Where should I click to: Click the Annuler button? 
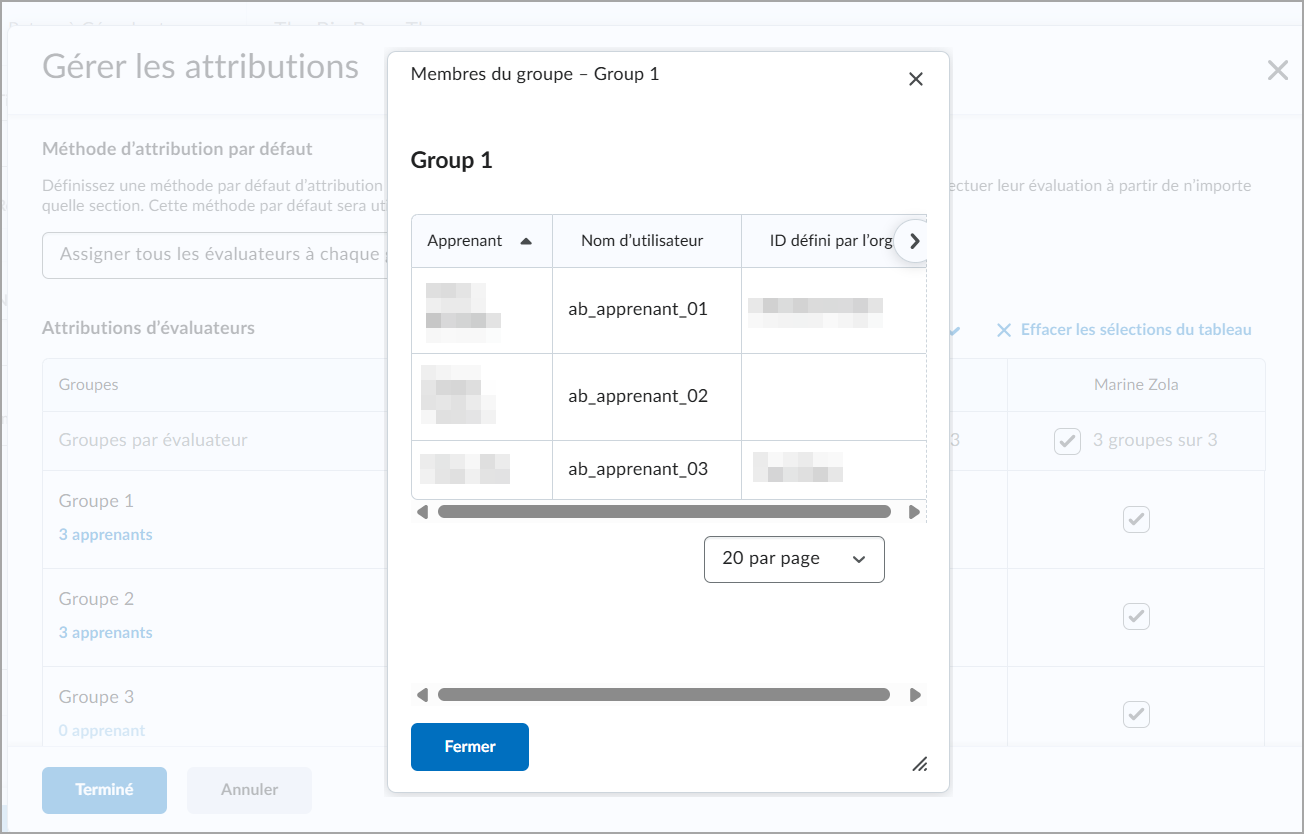tap(248, 790)
